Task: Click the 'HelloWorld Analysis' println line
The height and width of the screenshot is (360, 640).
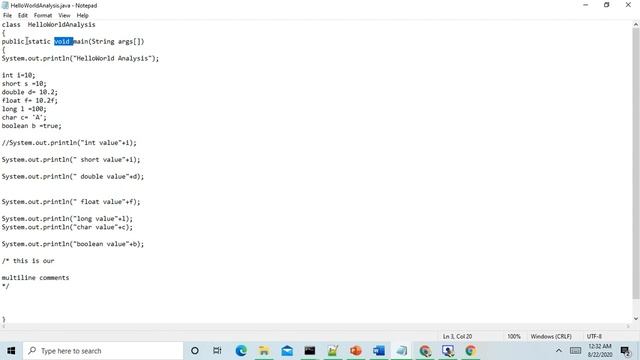Action: (80, 58)
